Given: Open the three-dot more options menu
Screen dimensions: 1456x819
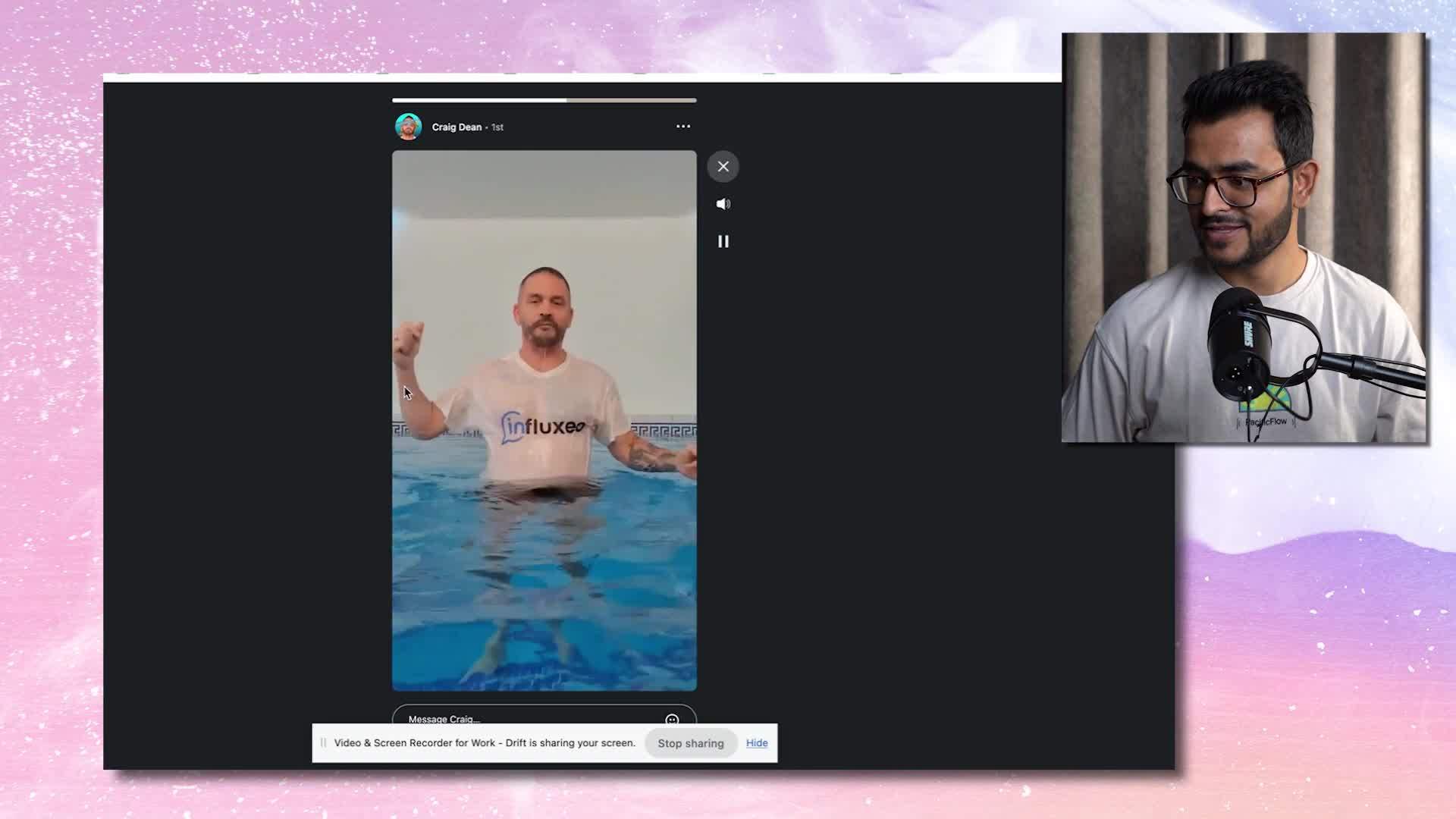Looking at the screenshot, I should [x=682, y=127].
